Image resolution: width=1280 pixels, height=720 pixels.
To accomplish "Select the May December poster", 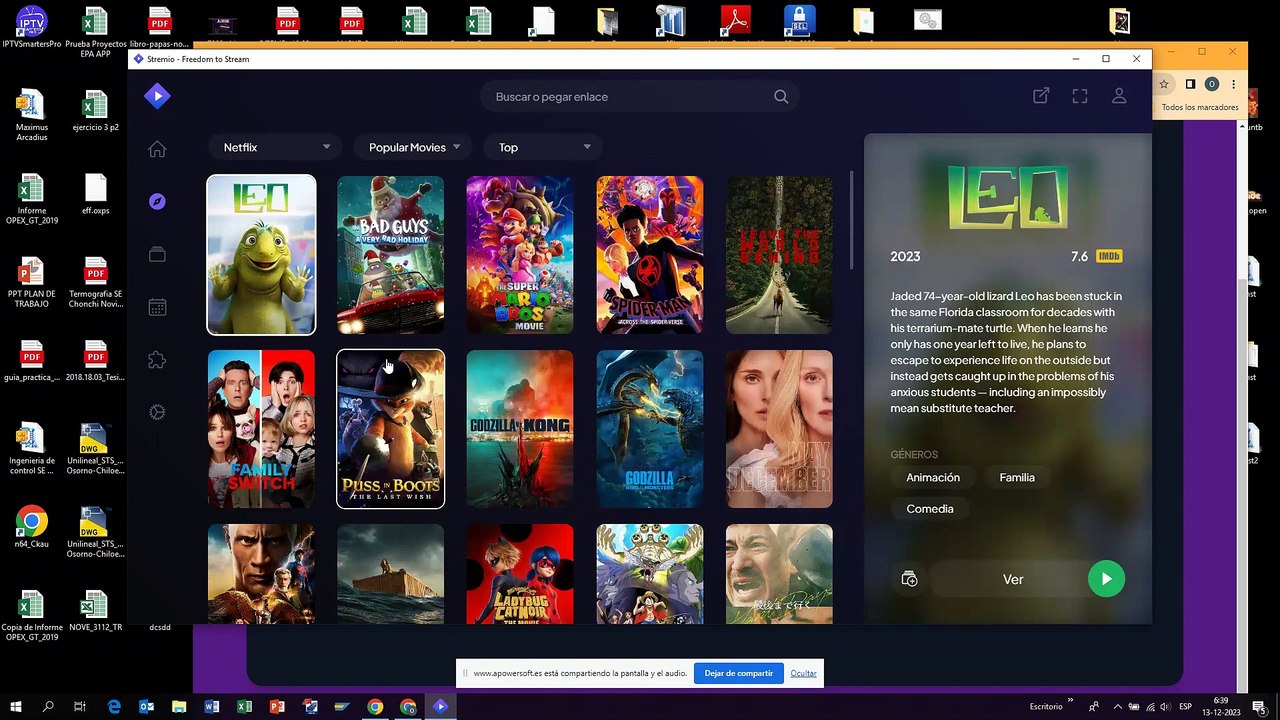I will pyautogui.click(x=779, y=429).
